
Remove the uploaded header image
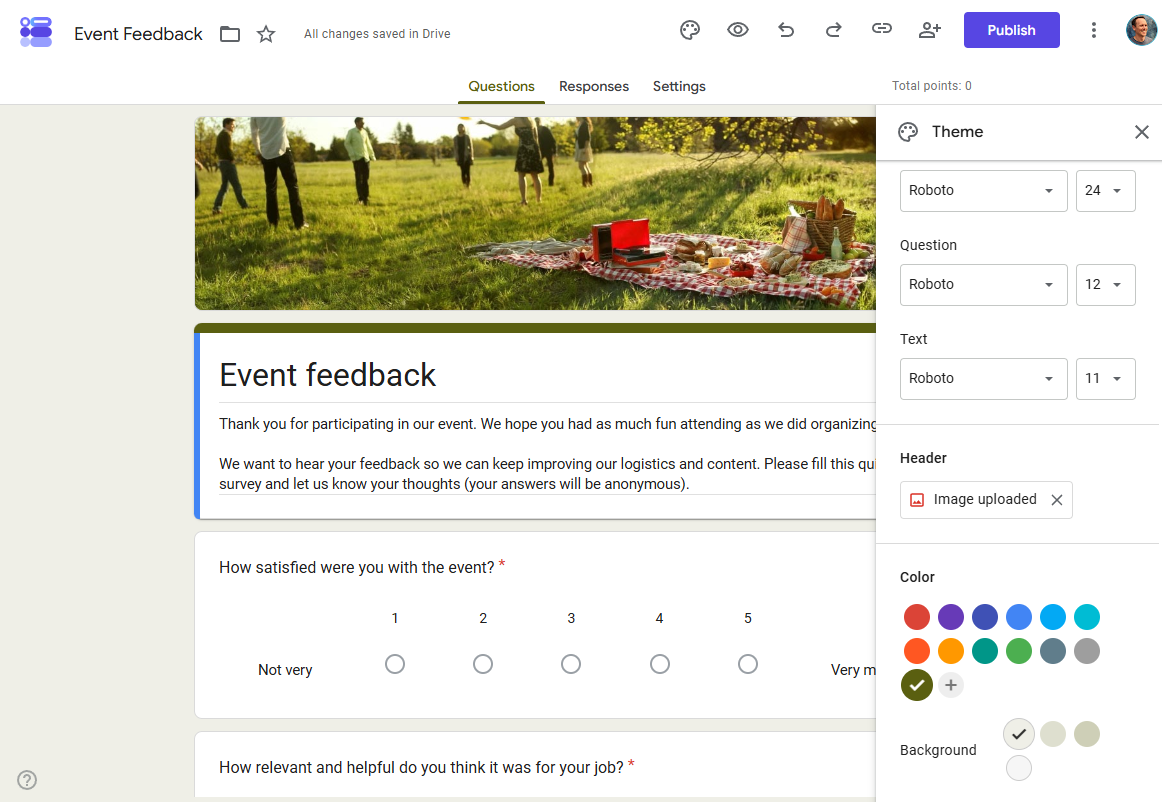point(1057,500)
